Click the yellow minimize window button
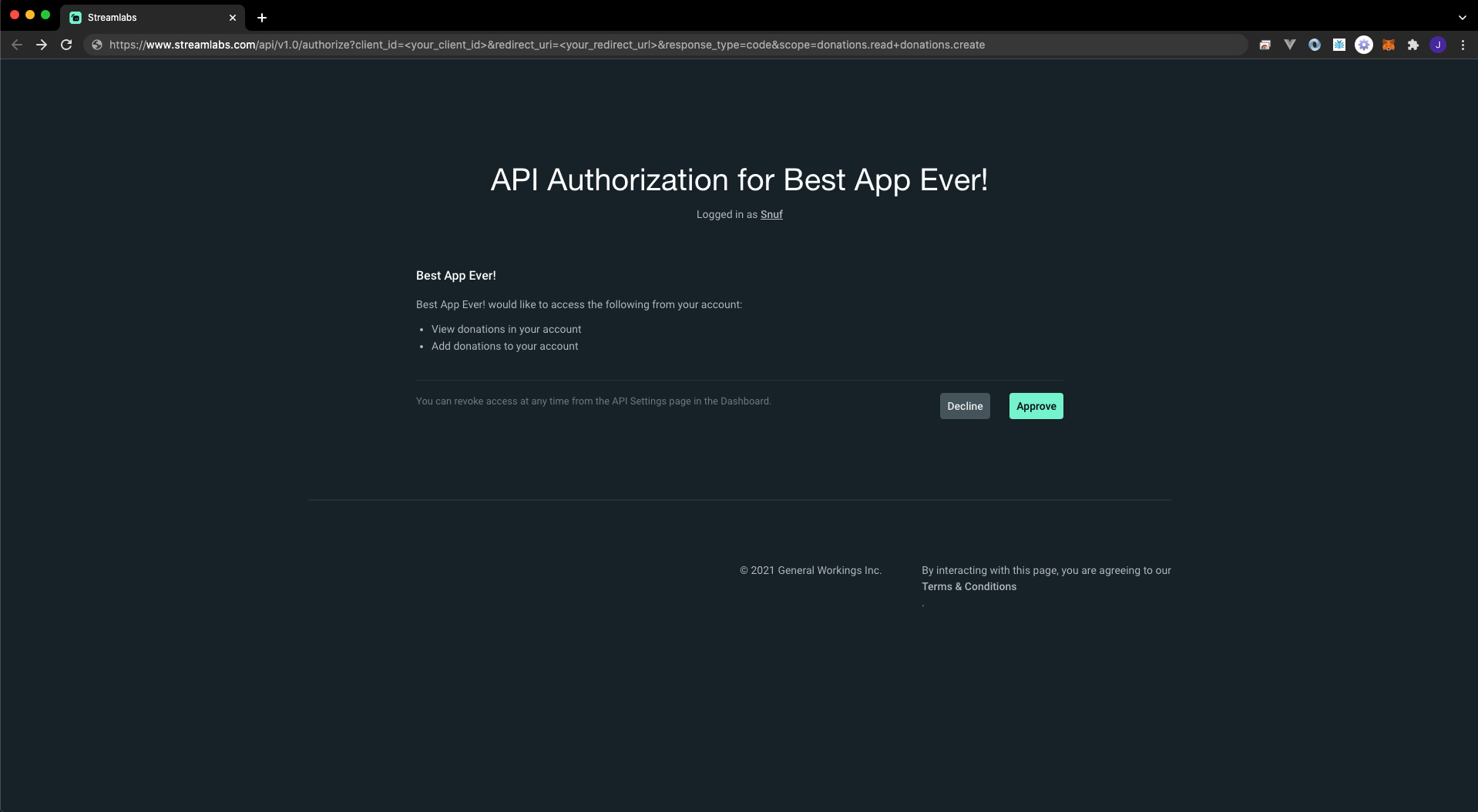 (30, 15)
